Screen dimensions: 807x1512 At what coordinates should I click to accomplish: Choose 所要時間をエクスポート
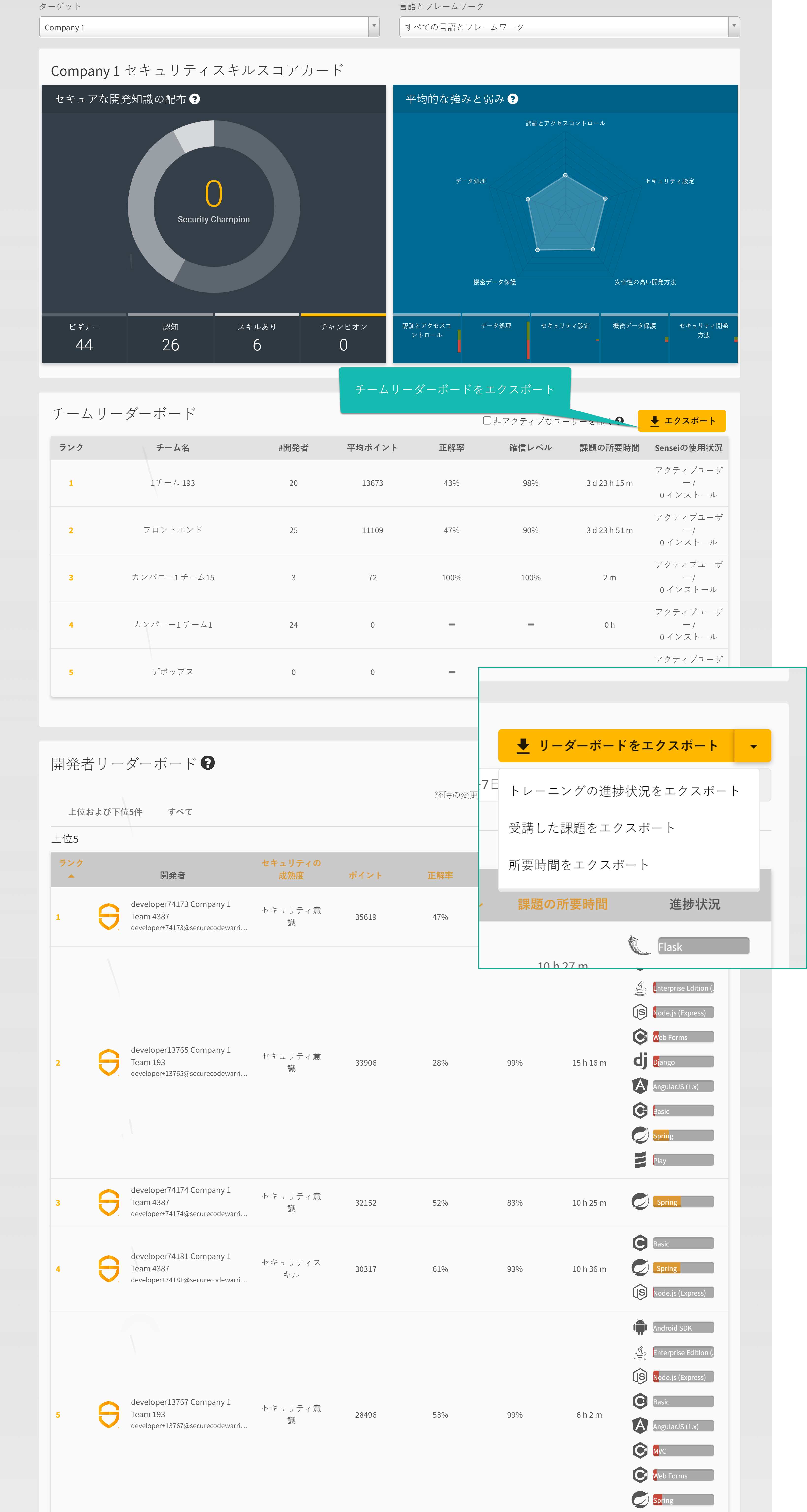coord(579,865)
